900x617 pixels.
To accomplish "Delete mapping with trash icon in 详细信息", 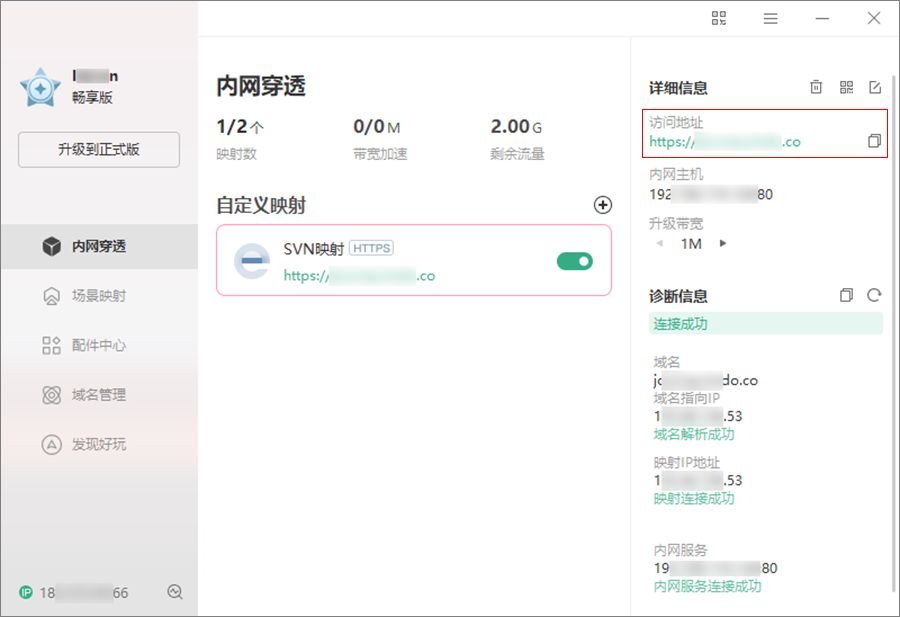I will click(x=816, y=87).
